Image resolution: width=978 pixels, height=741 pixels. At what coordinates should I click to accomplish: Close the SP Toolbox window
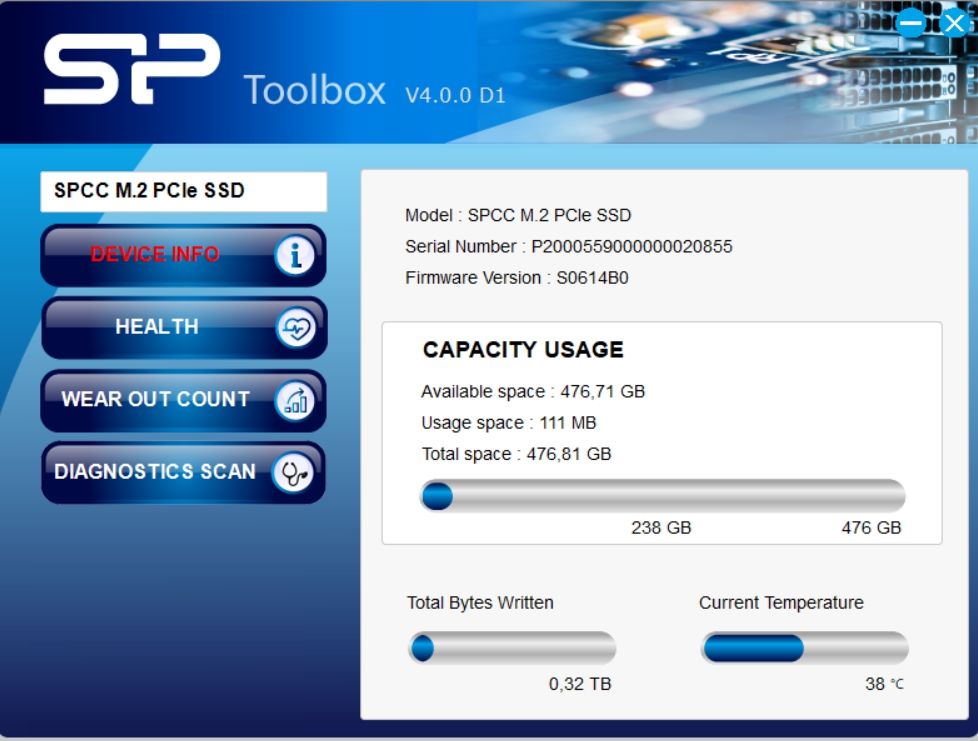click(954, 23)
